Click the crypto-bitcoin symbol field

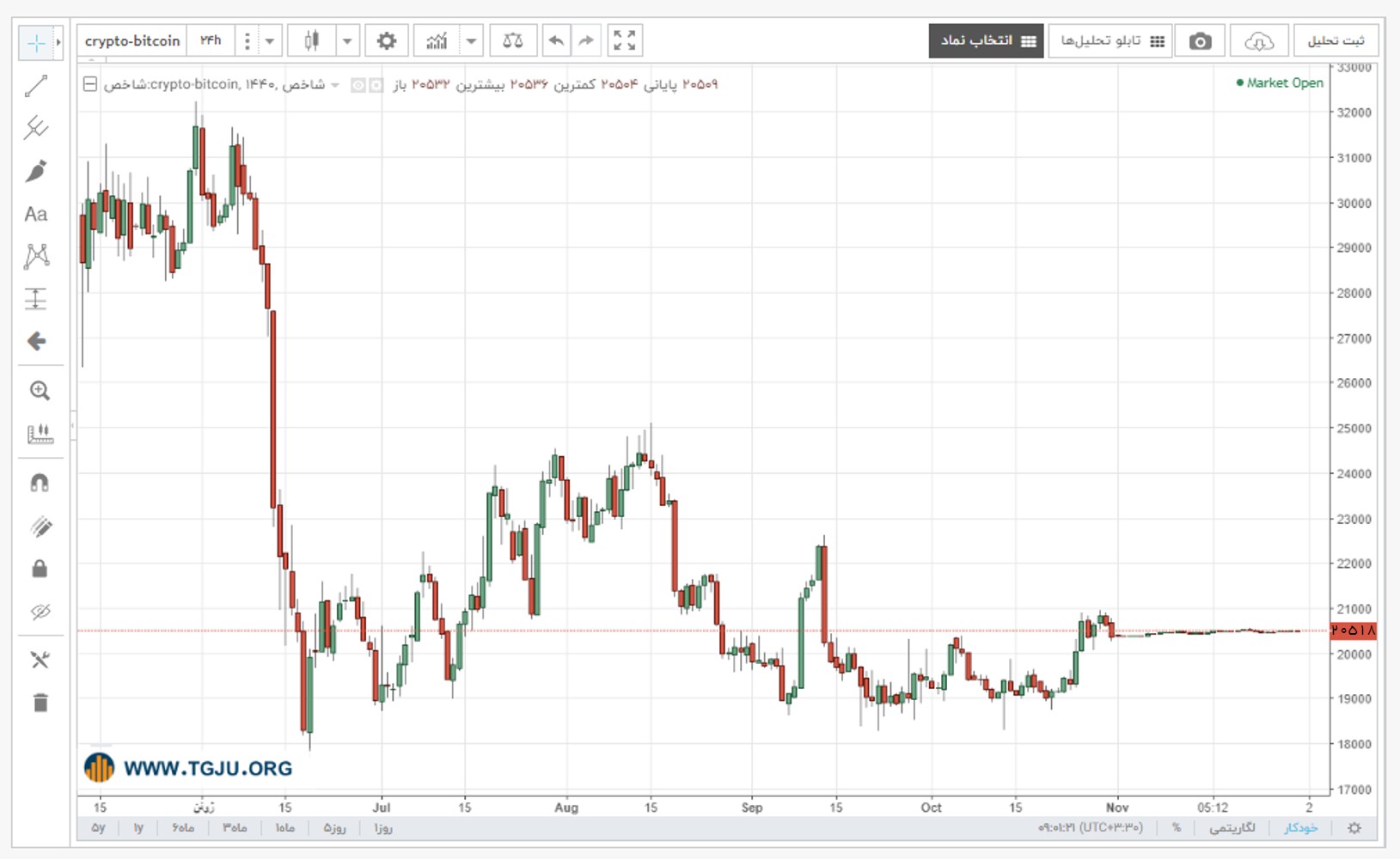click(132, 40)
